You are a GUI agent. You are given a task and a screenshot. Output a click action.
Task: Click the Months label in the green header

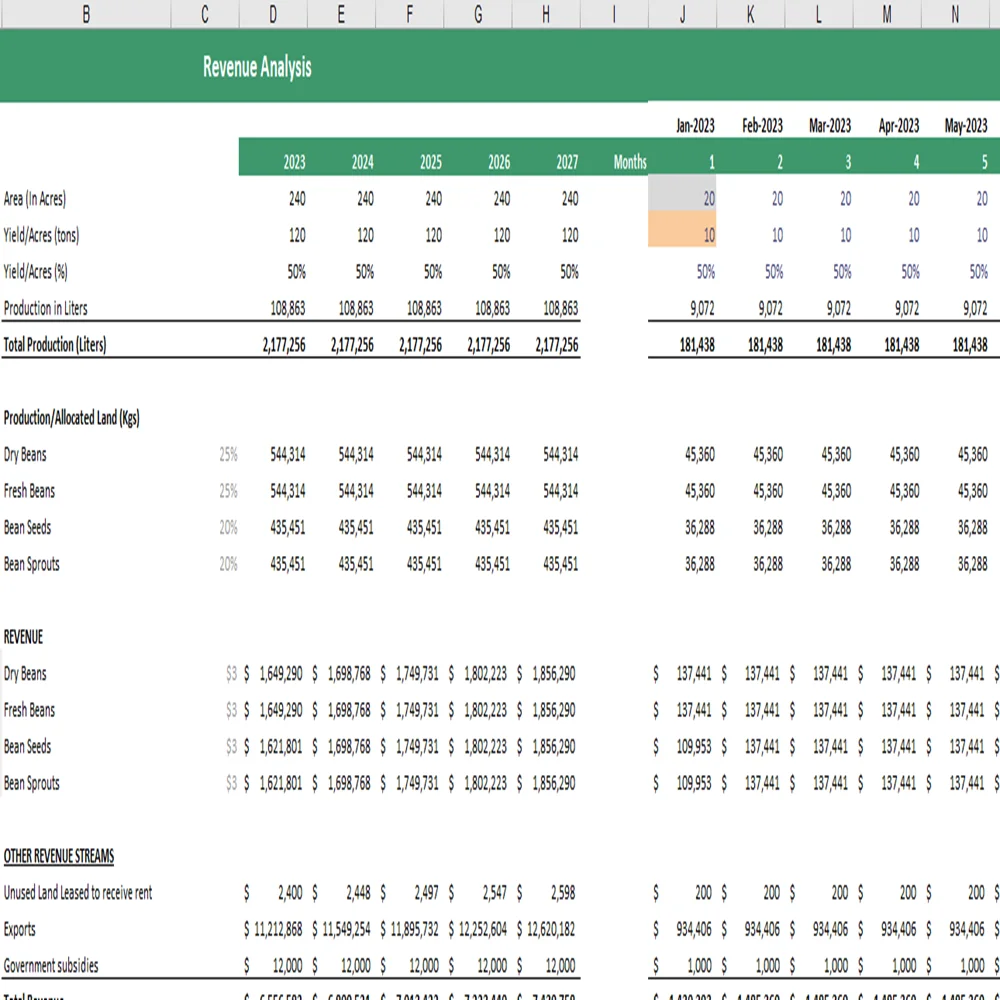(630, 161)
